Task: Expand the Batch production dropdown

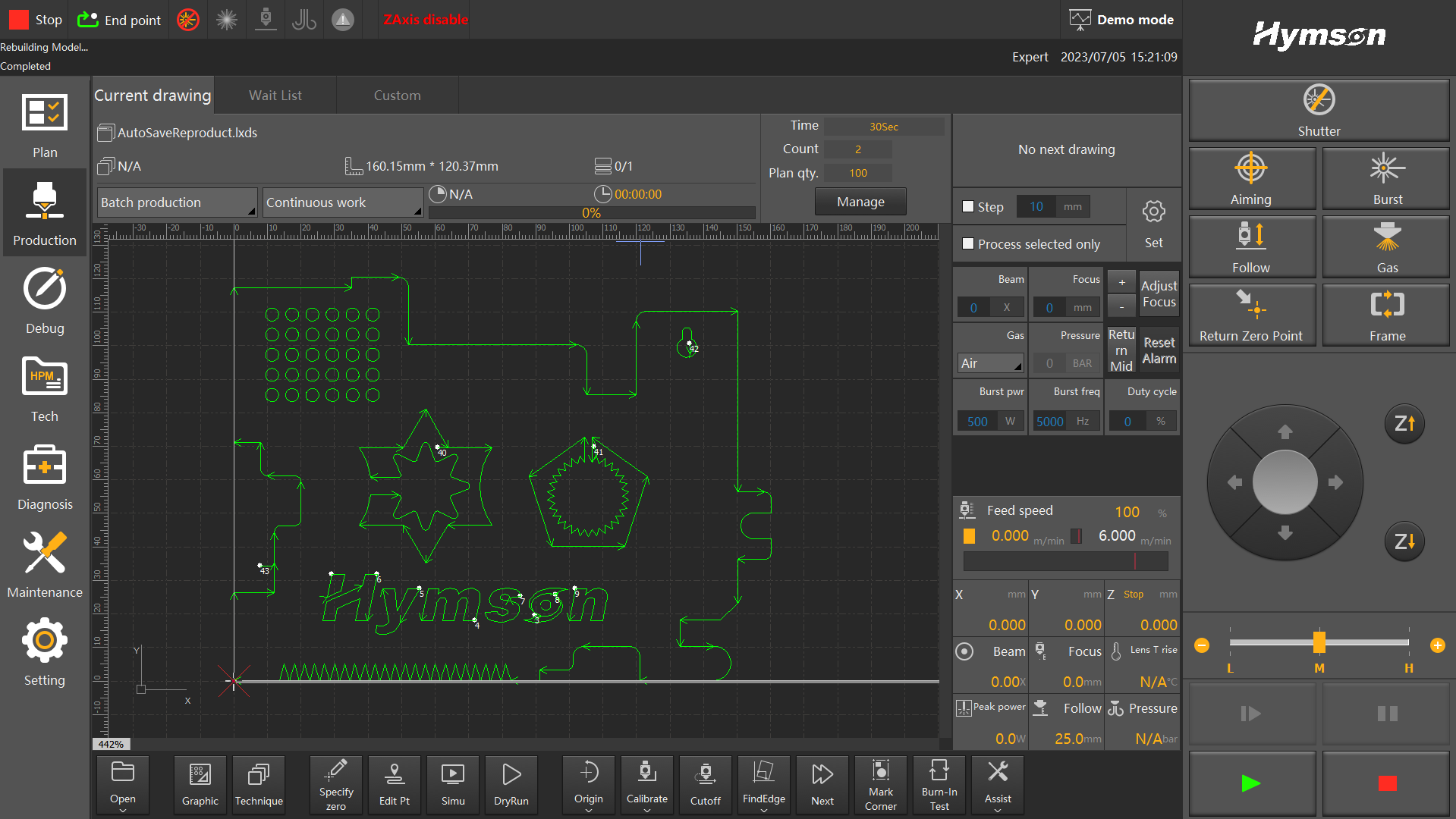Action: click(x=177, y=202)
